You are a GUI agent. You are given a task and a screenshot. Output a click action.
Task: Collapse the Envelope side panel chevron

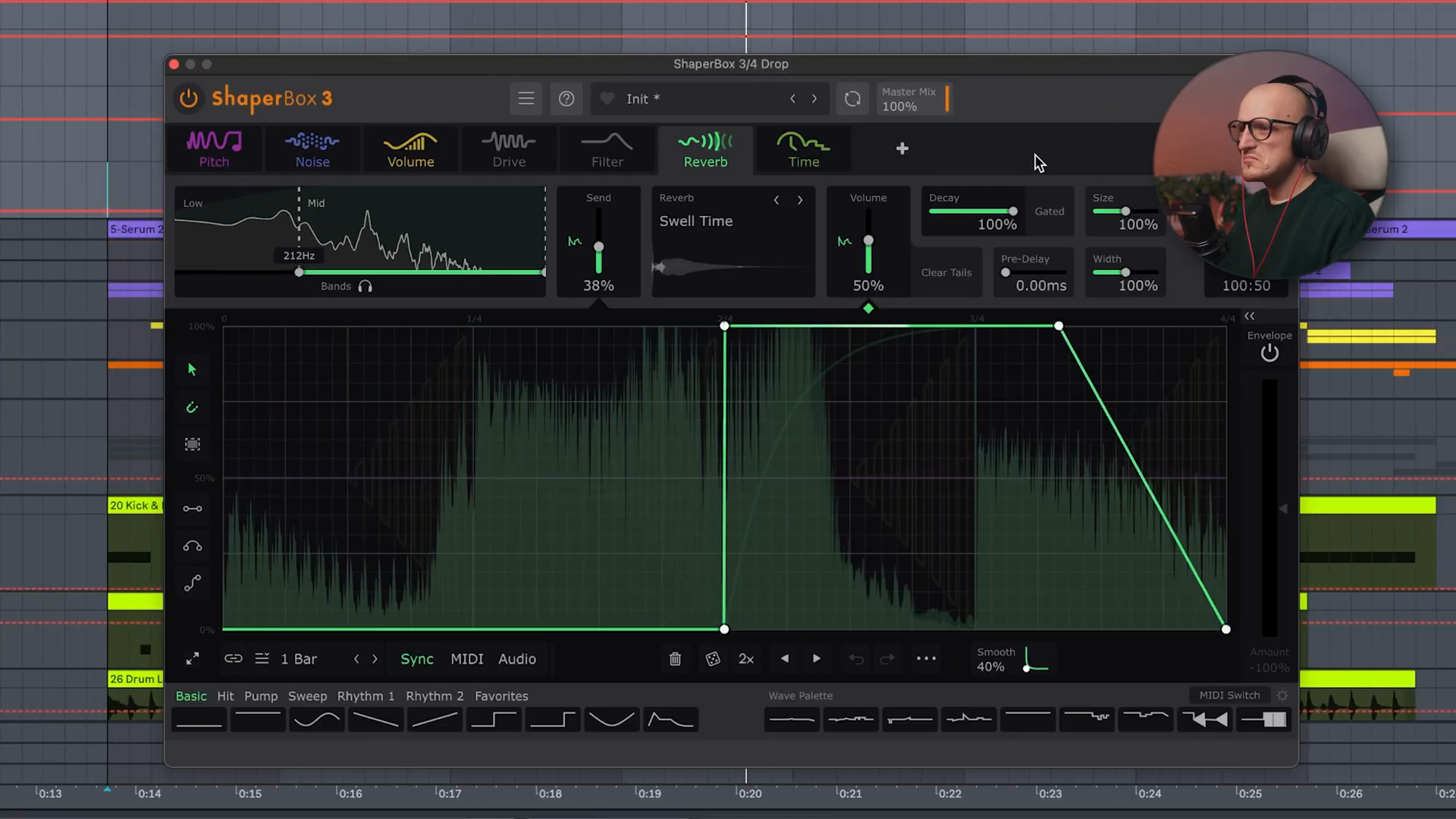[1250, 316]
